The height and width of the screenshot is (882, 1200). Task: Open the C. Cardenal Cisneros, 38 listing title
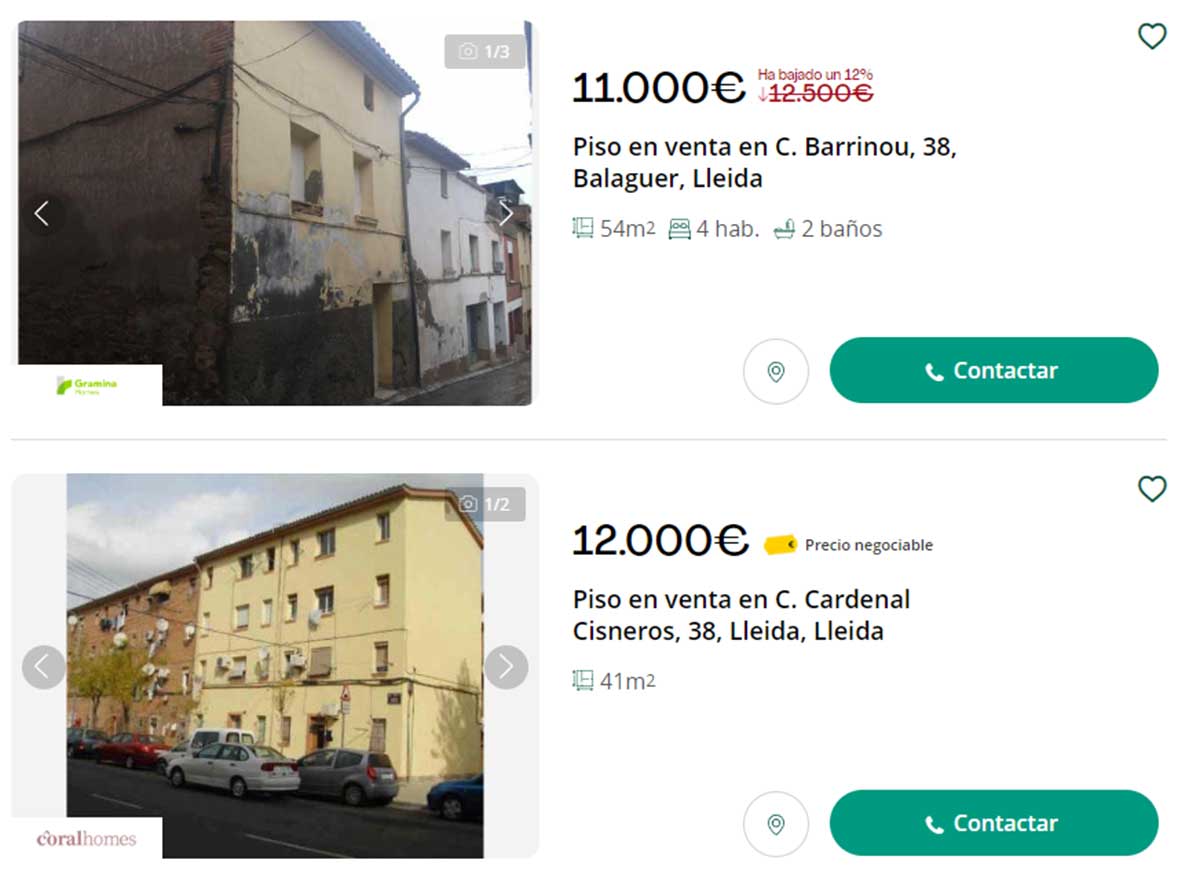pos(740,615)
